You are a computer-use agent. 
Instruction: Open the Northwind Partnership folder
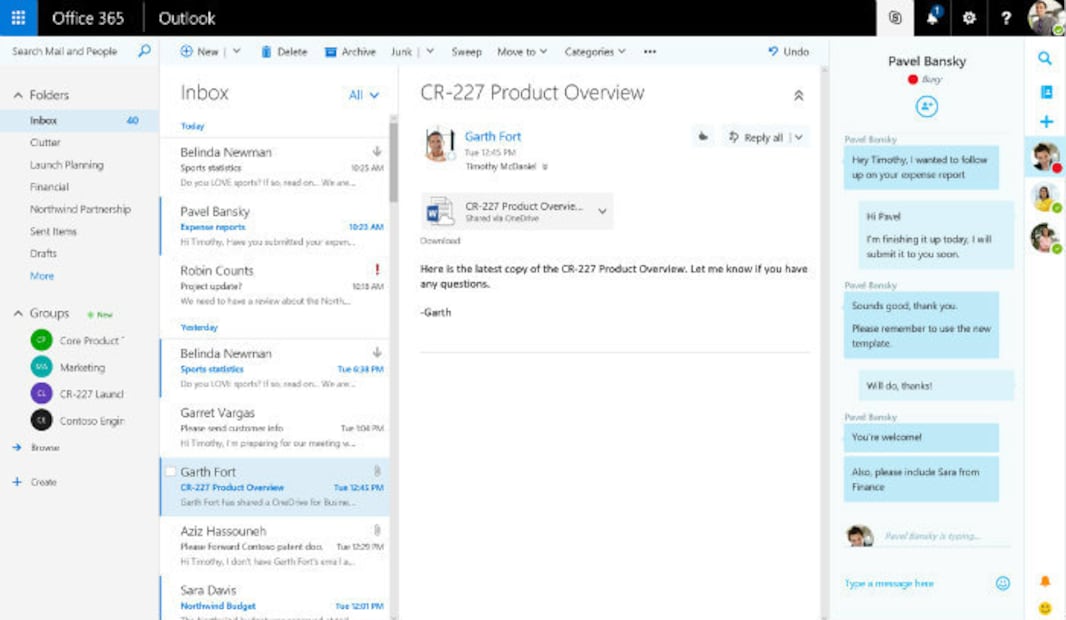tap(80, 209)
